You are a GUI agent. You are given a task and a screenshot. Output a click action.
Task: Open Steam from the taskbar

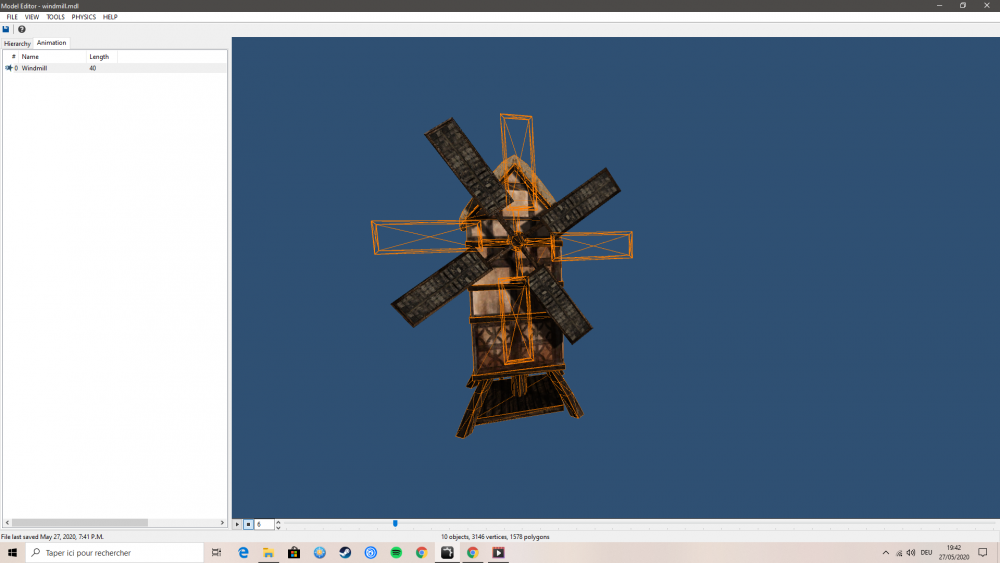pos(345,552)
